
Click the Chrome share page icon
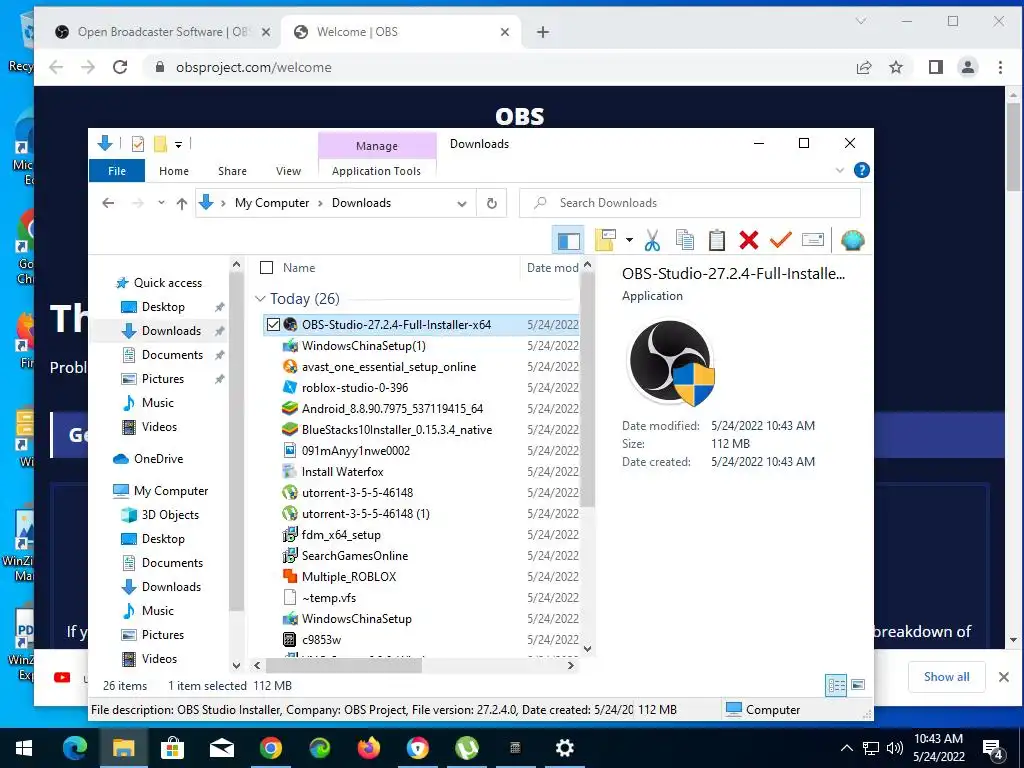pos(864,67)
